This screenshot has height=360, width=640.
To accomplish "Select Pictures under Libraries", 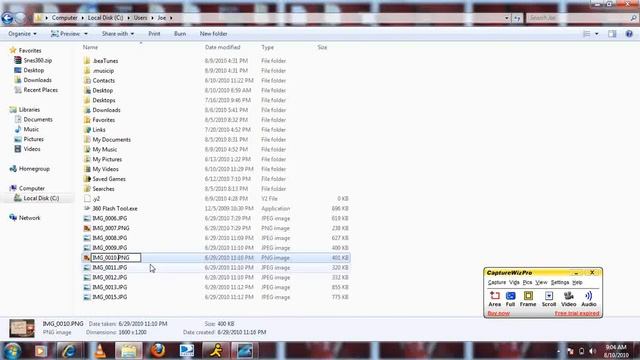I will pyautogui.click(x=29, y=139).
